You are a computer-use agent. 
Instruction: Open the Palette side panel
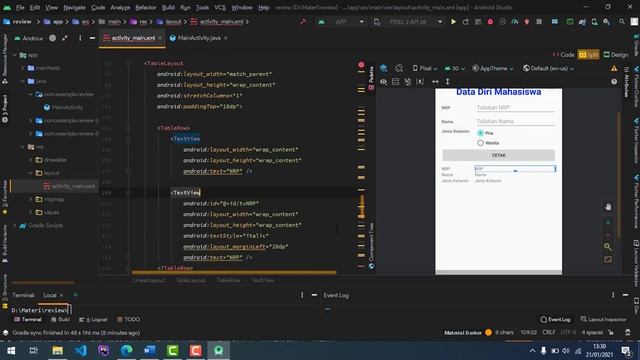[371, 78]
